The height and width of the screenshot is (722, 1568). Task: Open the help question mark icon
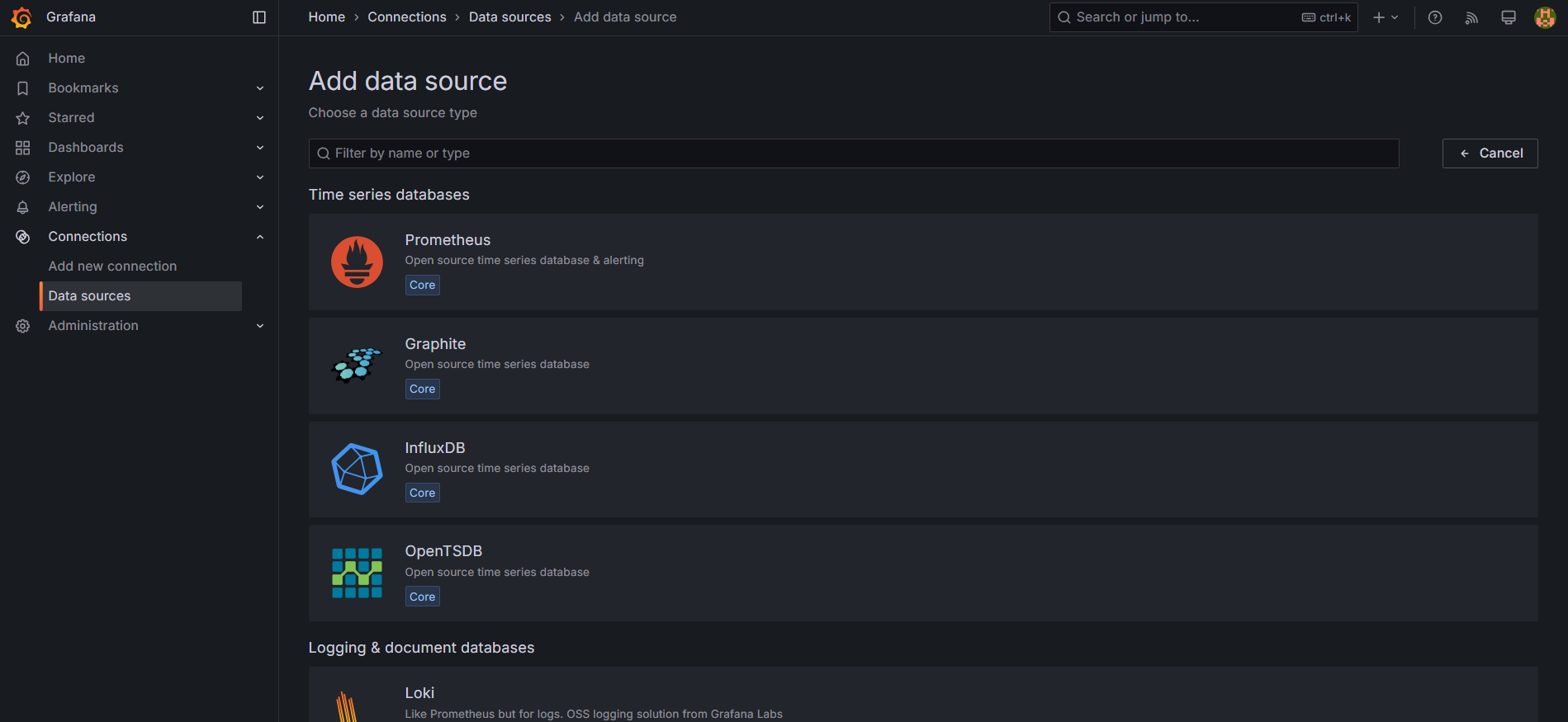point(1435,17)
